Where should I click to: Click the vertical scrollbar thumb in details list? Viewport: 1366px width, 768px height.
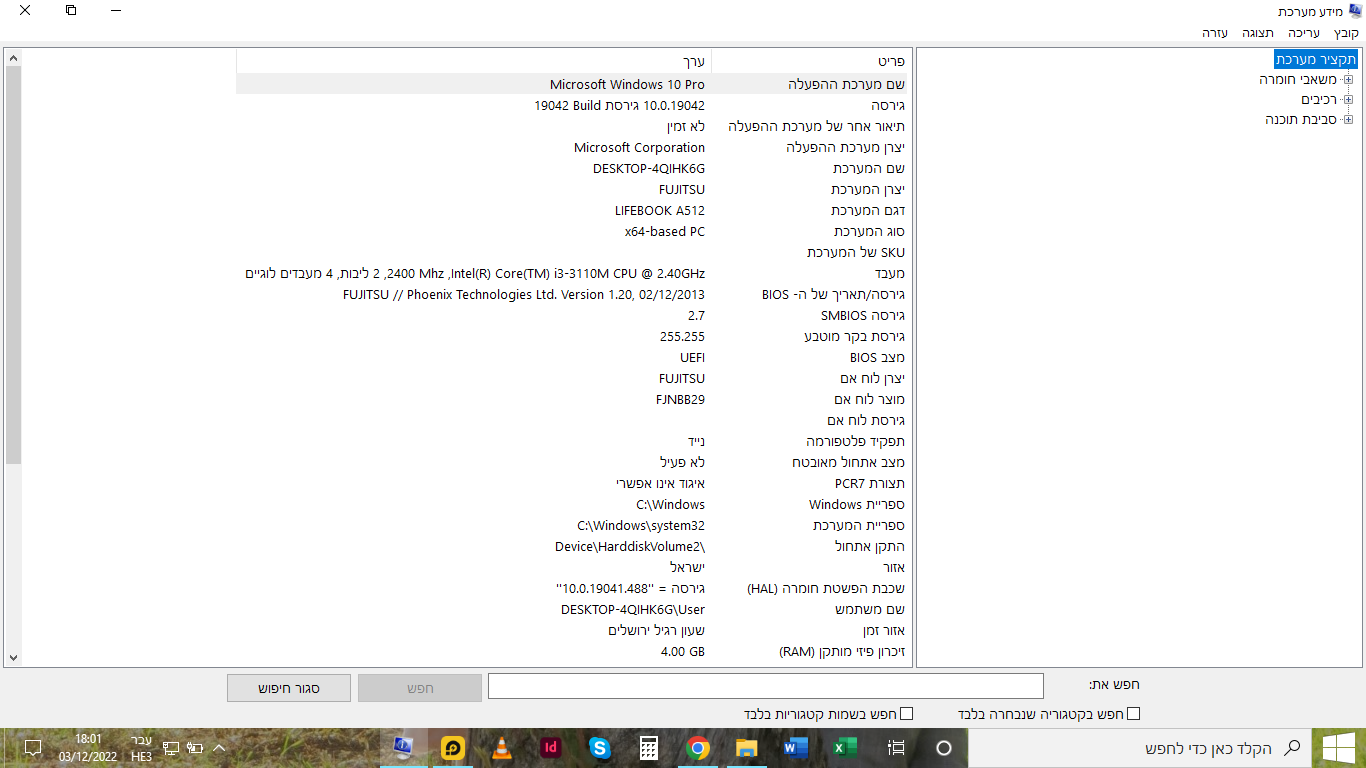click(13, 266)
